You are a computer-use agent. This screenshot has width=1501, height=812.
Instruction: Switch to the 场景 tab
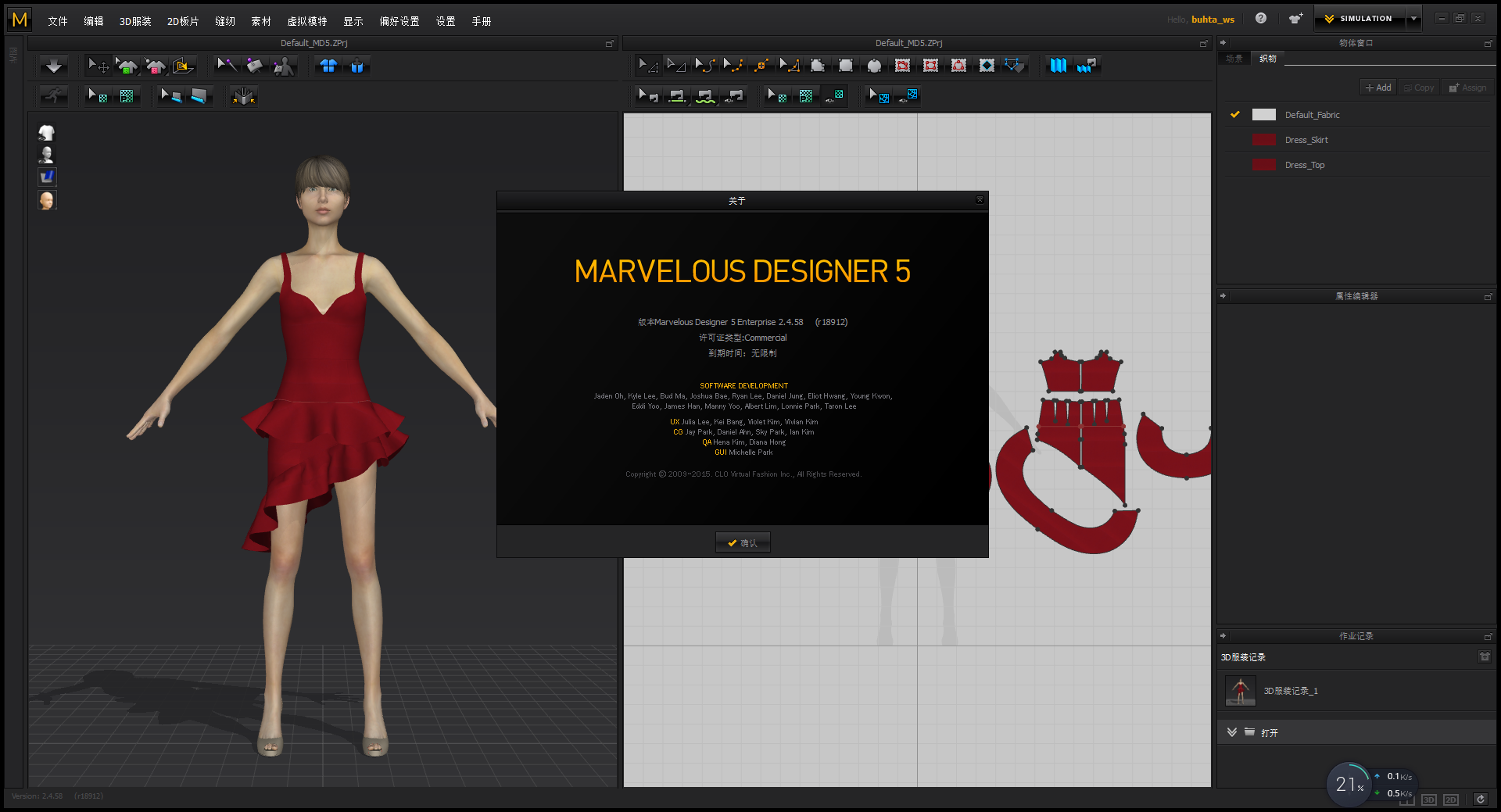click(1234, 58)
